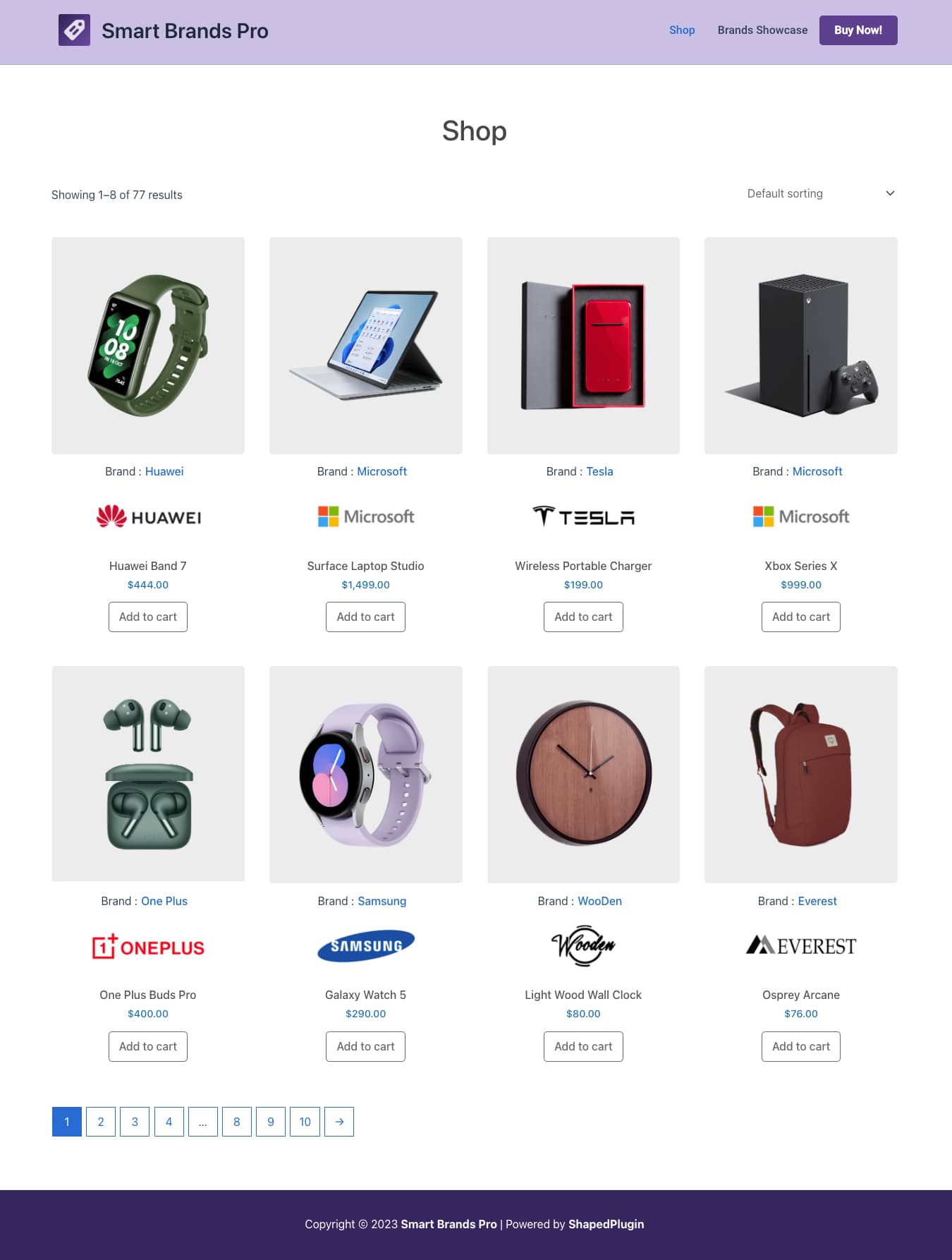Click the Smart Brands Pro tag logo icon
The image size is (952, 1260).
pyautogui.click(x=74, y=30)
